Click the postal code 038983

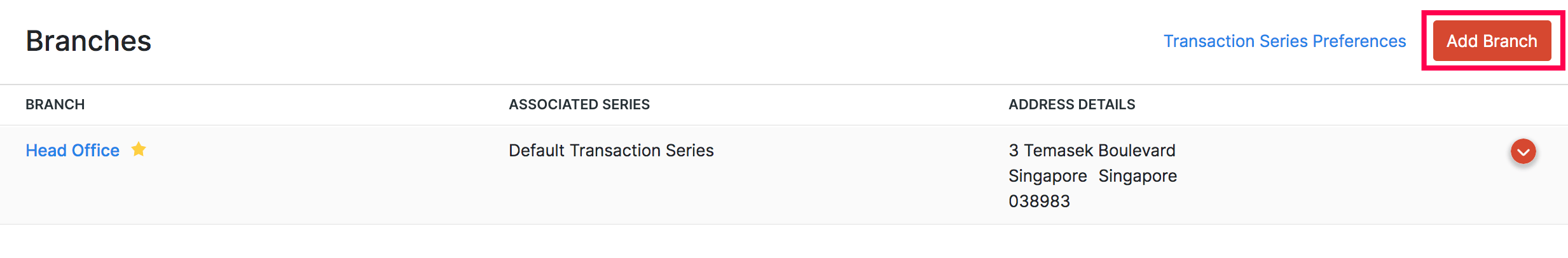[1039, 201]
